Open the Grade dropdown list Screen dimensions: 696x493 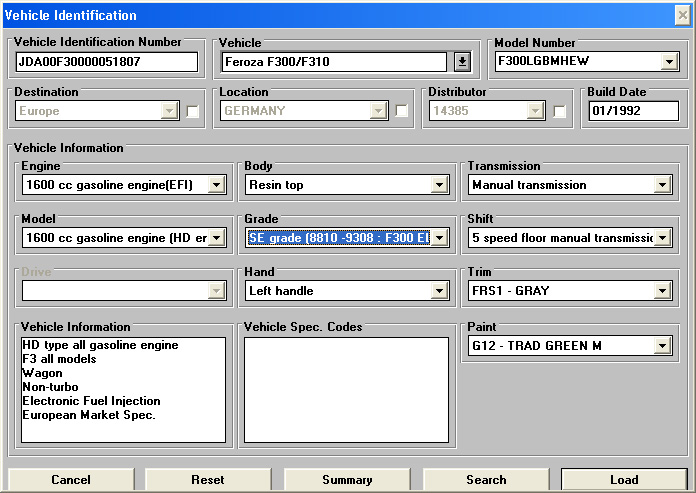(439, 238)
